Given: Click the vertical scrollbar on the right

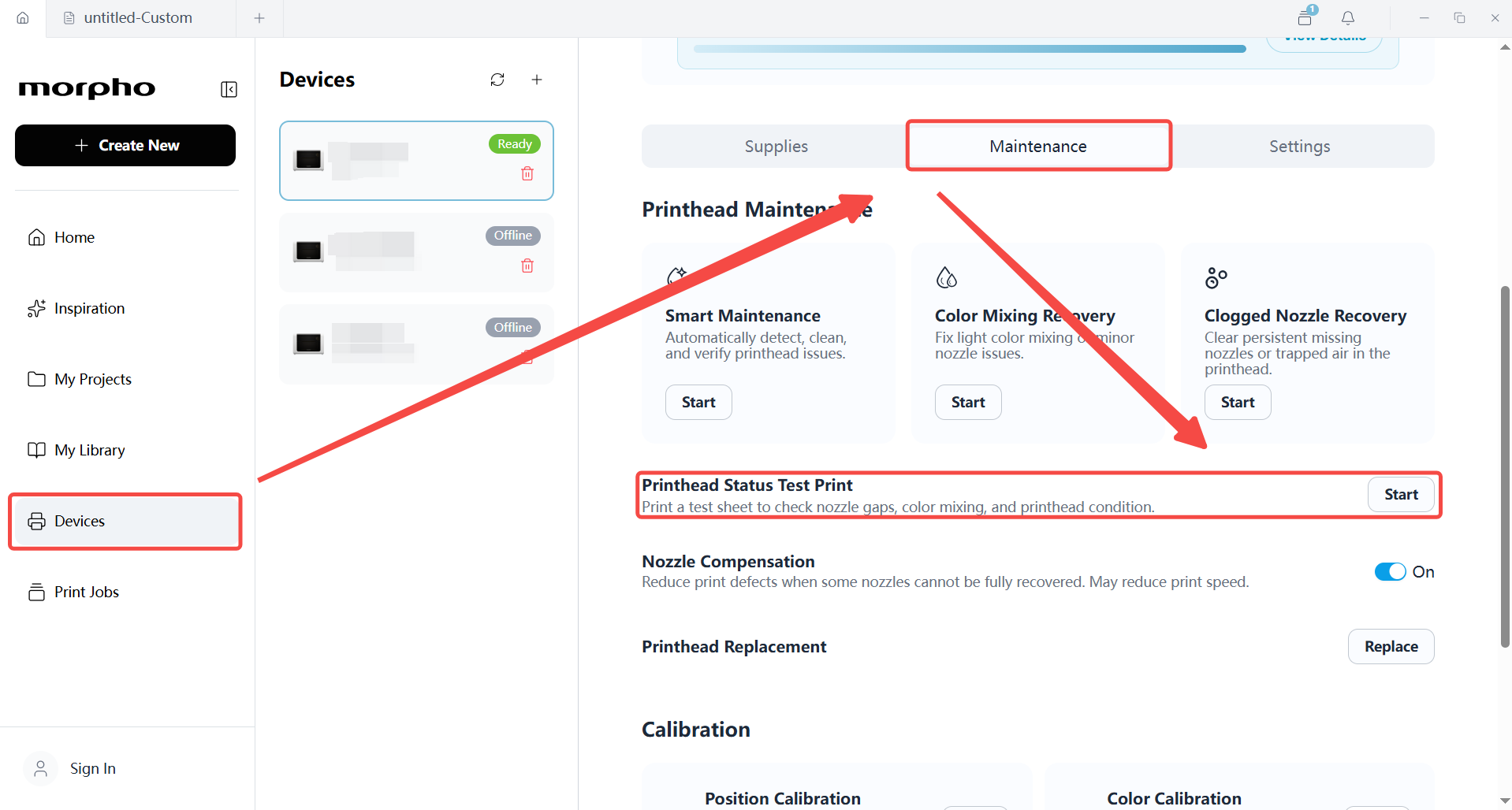Looking at the screenshot, I should pos(1505,466).
